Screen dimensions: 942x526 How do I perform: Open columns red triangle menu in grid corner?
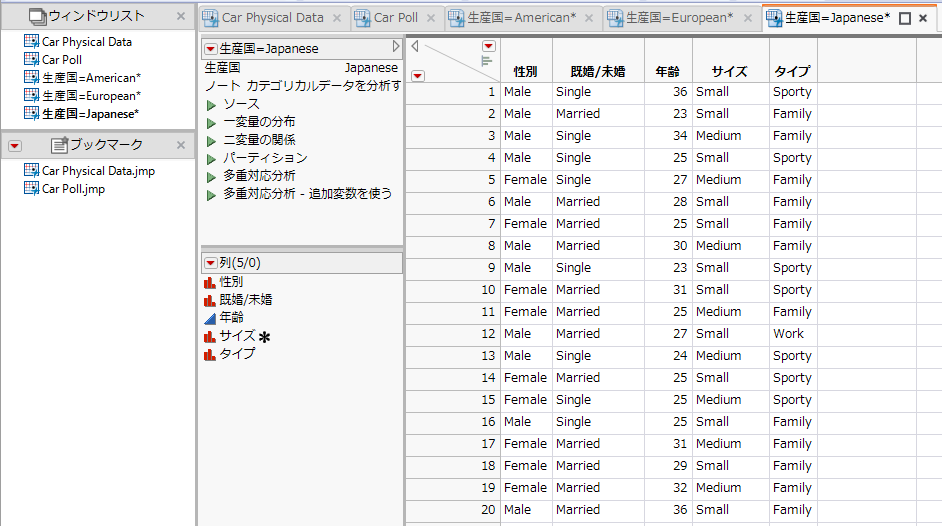coord(489,46)
